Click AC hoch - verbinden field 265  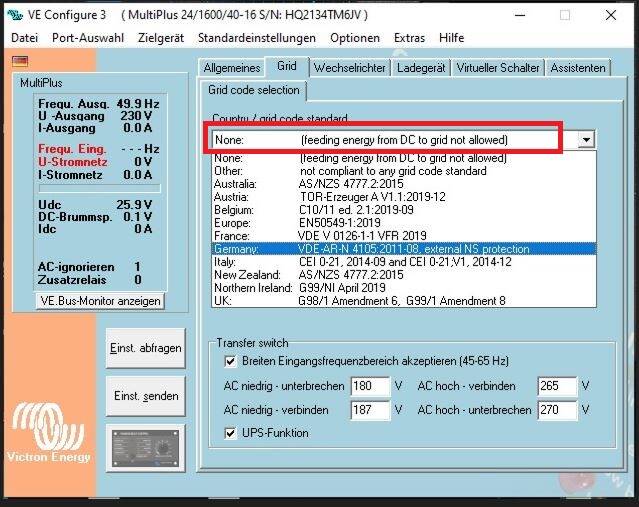tap(557, 386)
